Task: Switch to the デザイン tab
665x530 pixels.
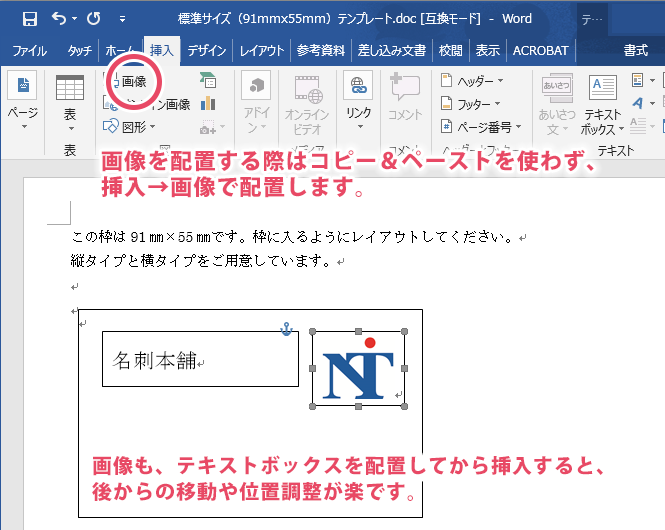Action: pos(207,51)
